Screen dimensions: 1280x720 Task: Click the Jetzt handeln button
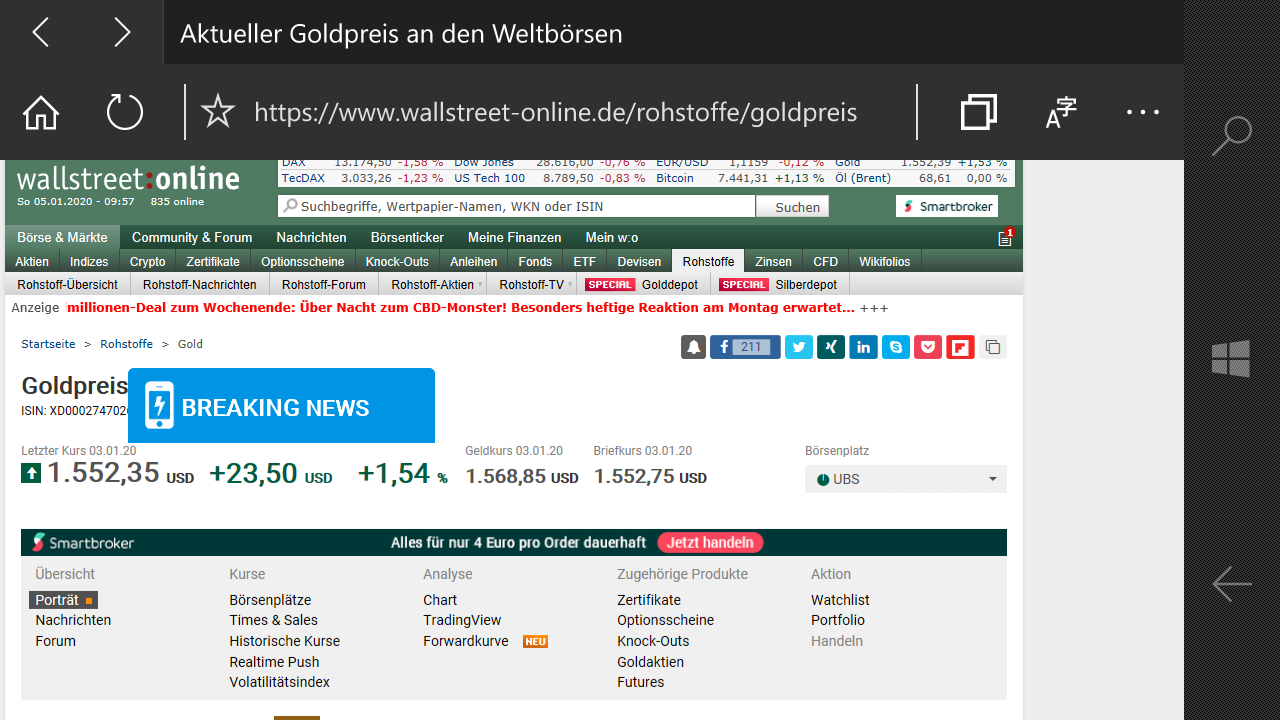point(710,542)
